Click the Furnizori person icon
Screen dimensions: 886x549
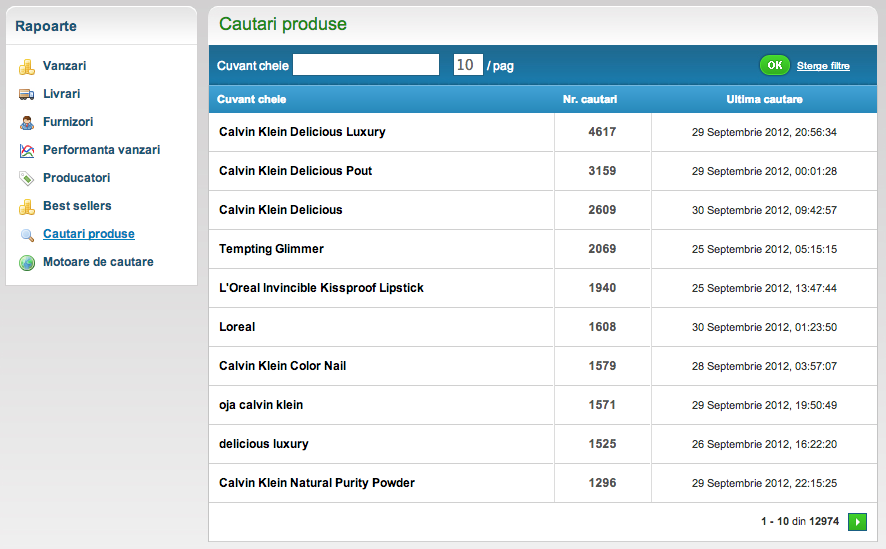[27, 123]
